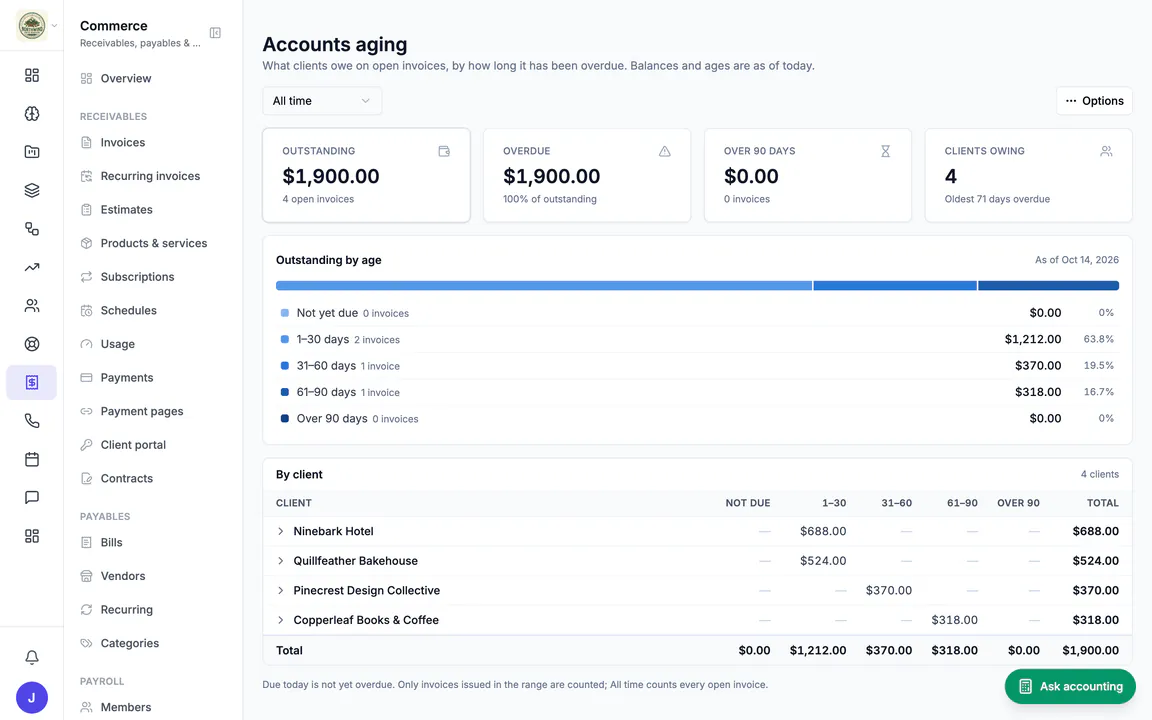
Task: Open Schedules in sidebar
Action: click(x=153, y=311)
